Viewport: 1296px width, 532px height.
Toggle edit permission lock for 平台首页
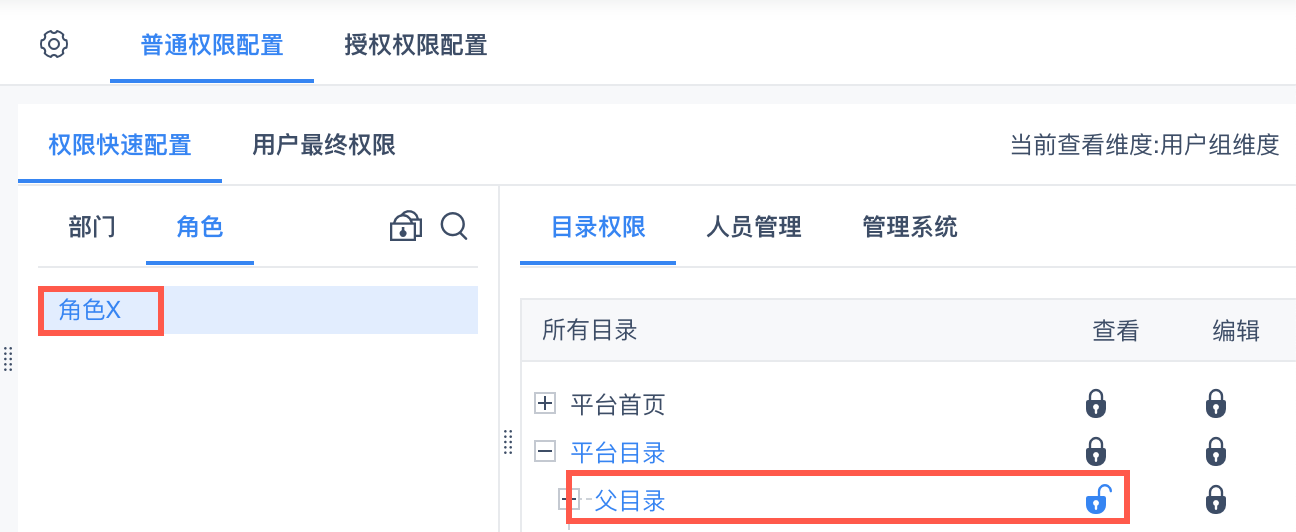(x=1216, y=404)
